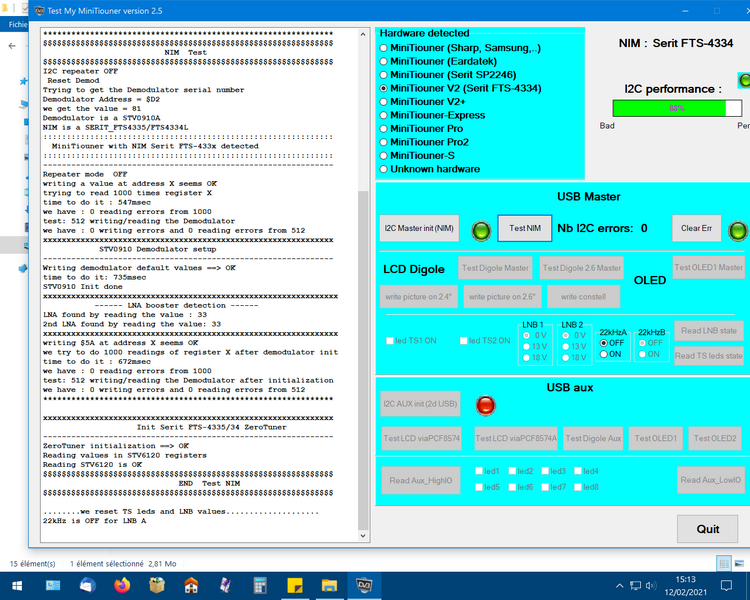Click Read LNB state button

[709, 331]
